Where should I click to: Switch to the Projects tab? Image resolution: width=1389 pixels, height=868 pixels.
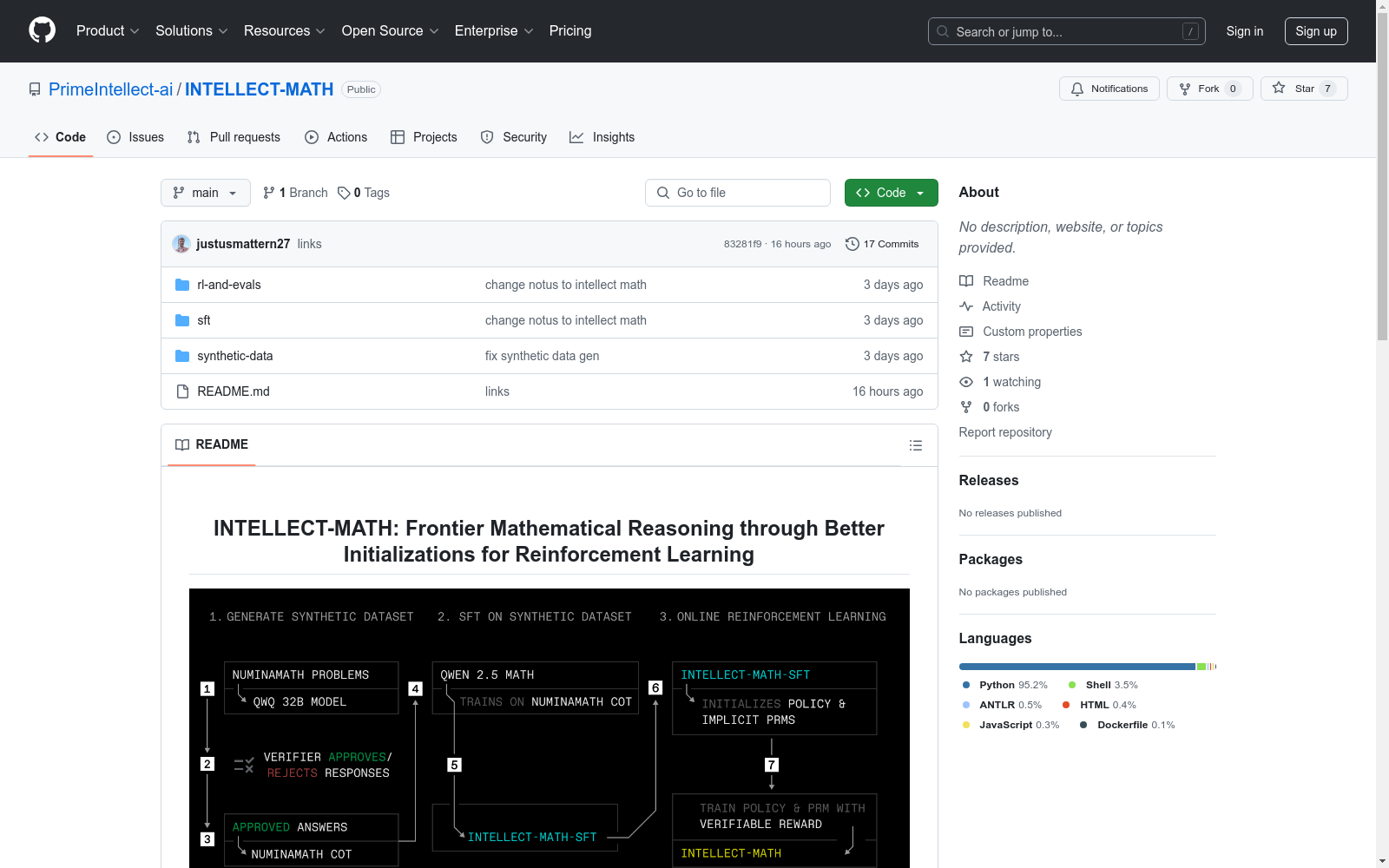[424, 137]
